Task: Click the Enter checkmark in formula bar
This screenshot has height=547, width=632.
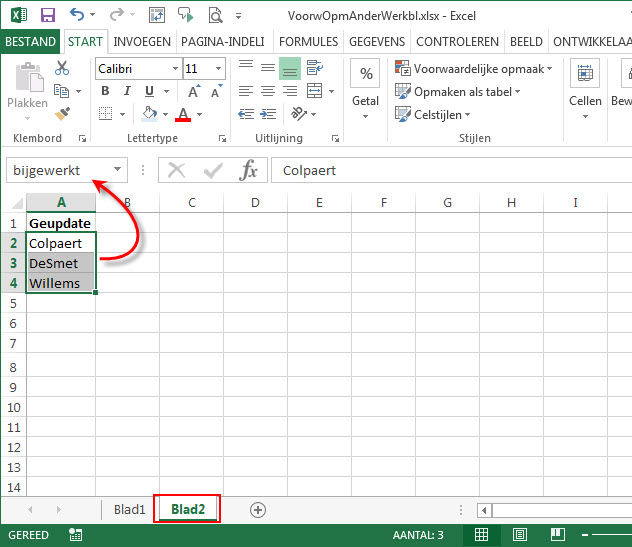Action: [212, 171]
